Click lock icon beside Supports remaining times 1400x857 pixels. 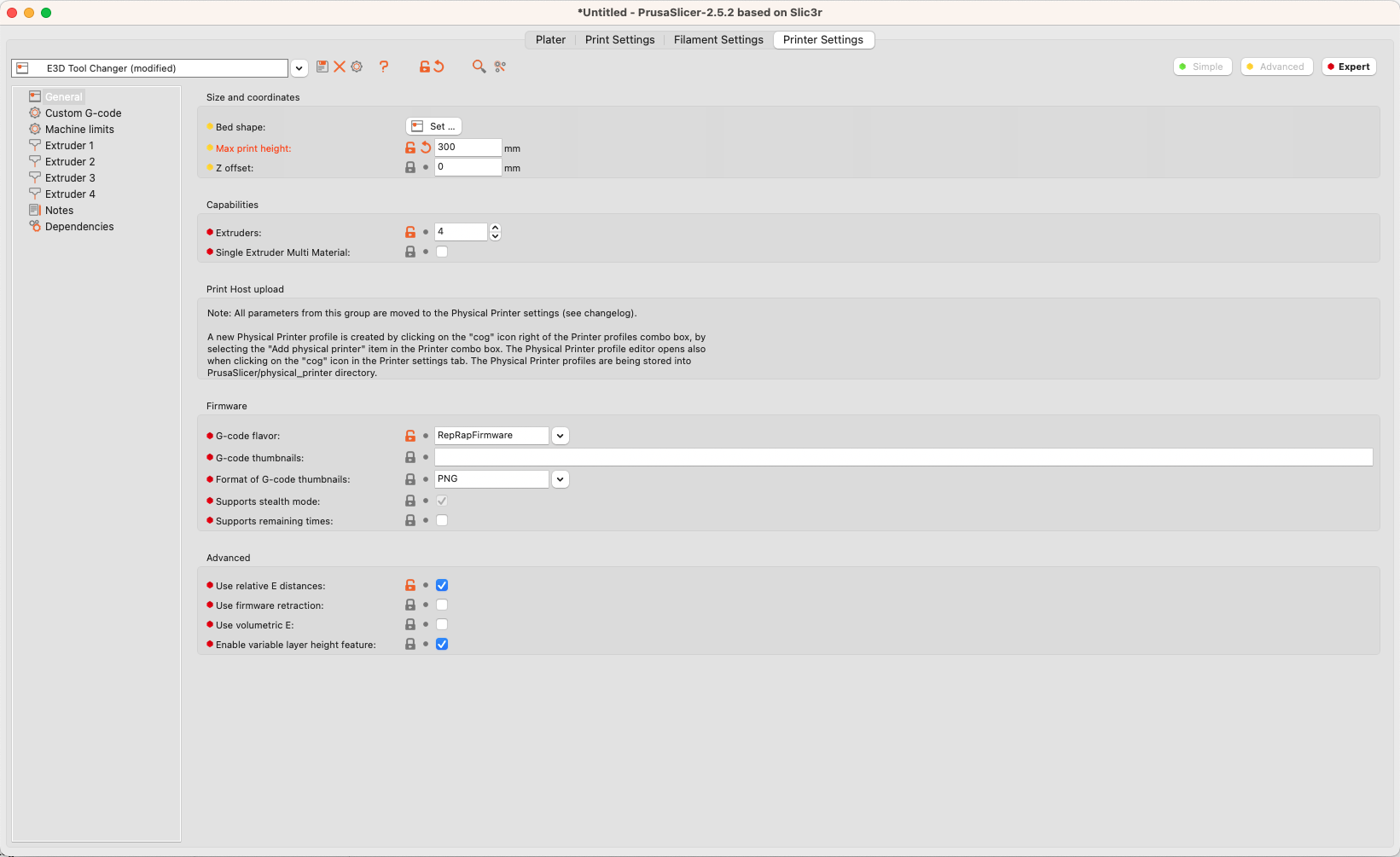click(410, 520)
